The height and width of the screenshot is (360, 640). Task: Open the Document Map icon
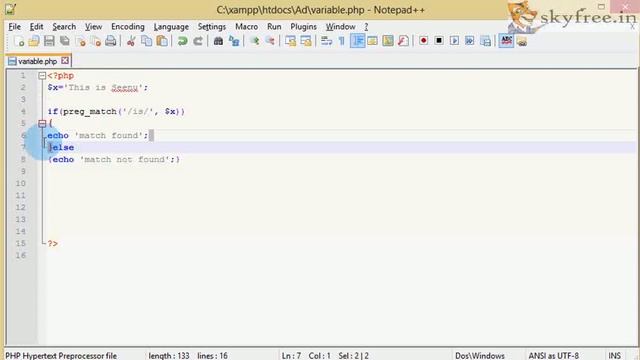coord(388,41)
